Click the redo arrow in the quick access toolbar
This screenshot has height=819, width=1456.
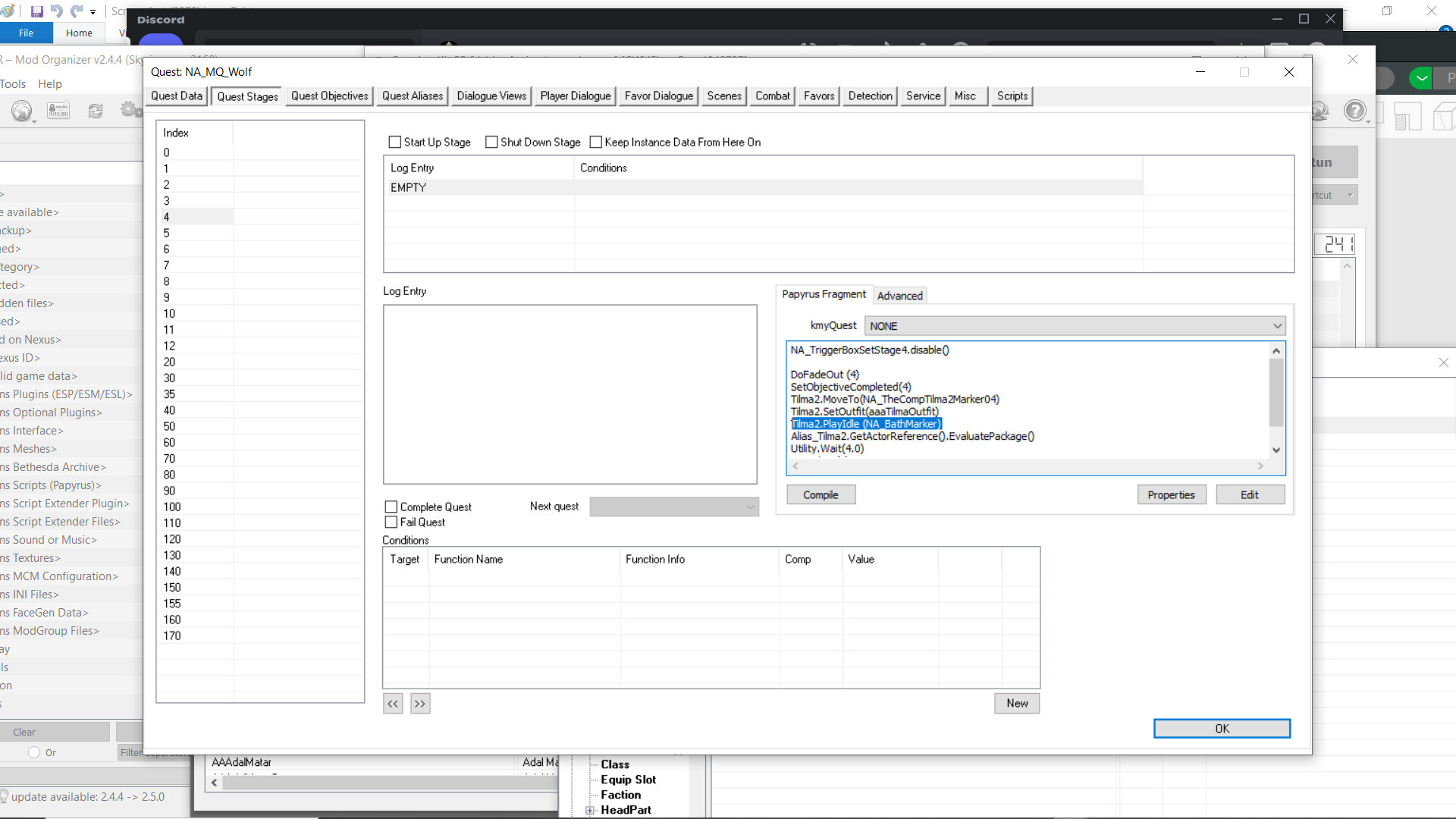pyautogui.click(x=77, y=11)
